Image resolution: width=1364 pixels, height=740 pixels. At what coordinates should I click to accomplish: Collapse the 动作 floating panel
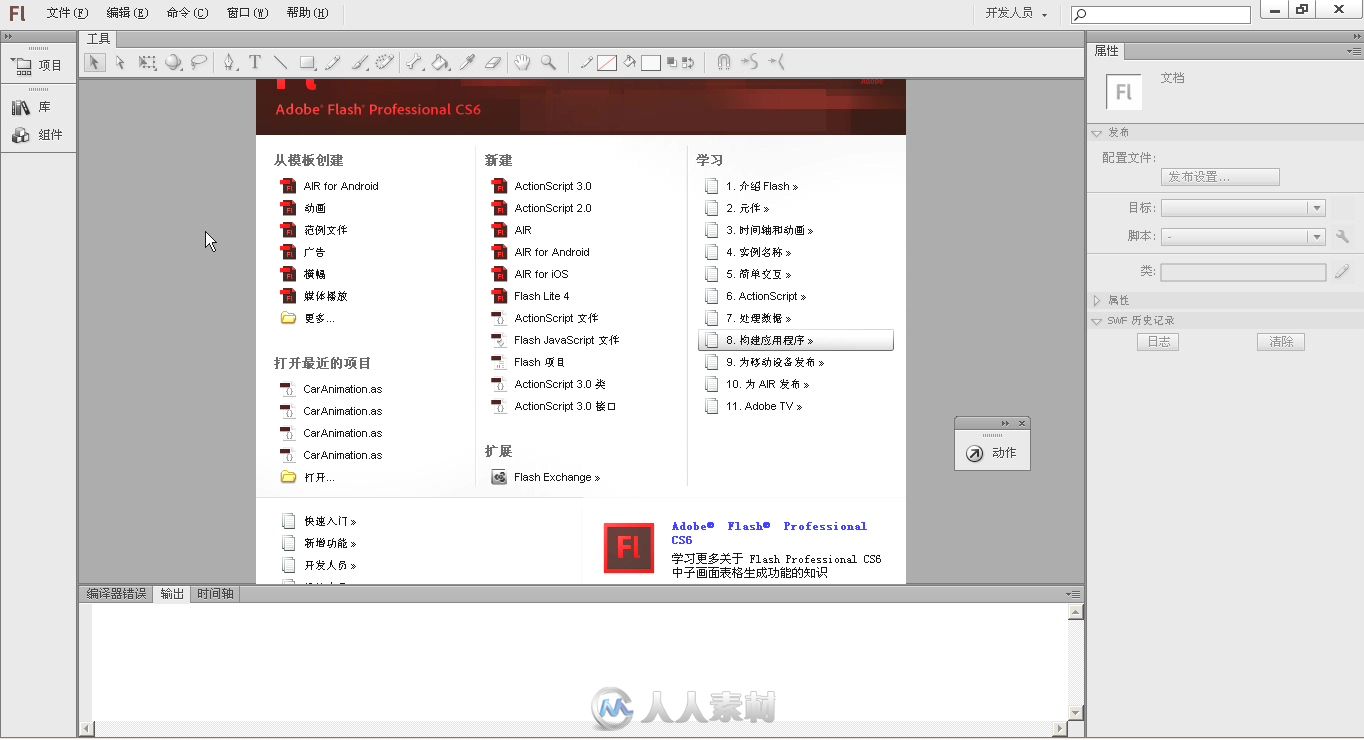pyautogui.click(x=1005, y=424)
